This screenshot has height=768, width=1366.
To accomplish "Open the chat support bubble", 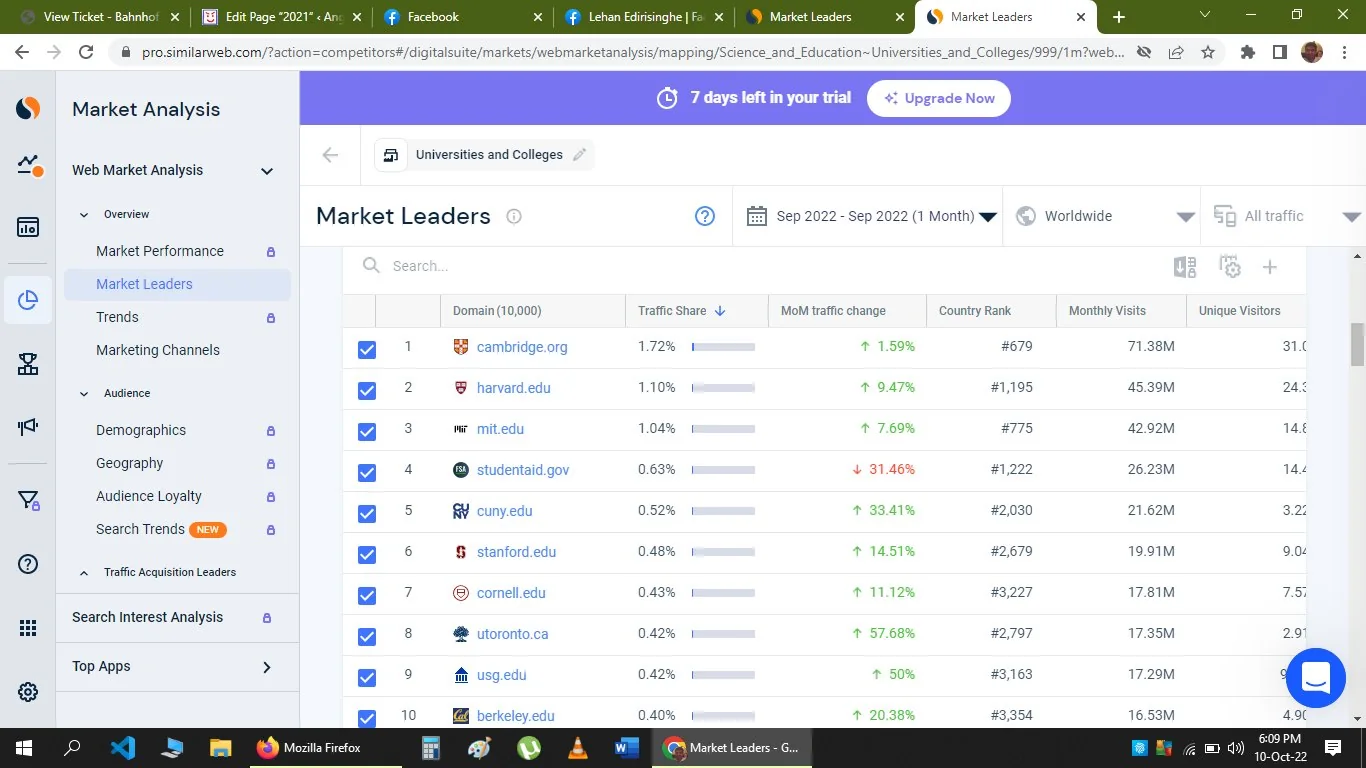I will pos(1316,678).
